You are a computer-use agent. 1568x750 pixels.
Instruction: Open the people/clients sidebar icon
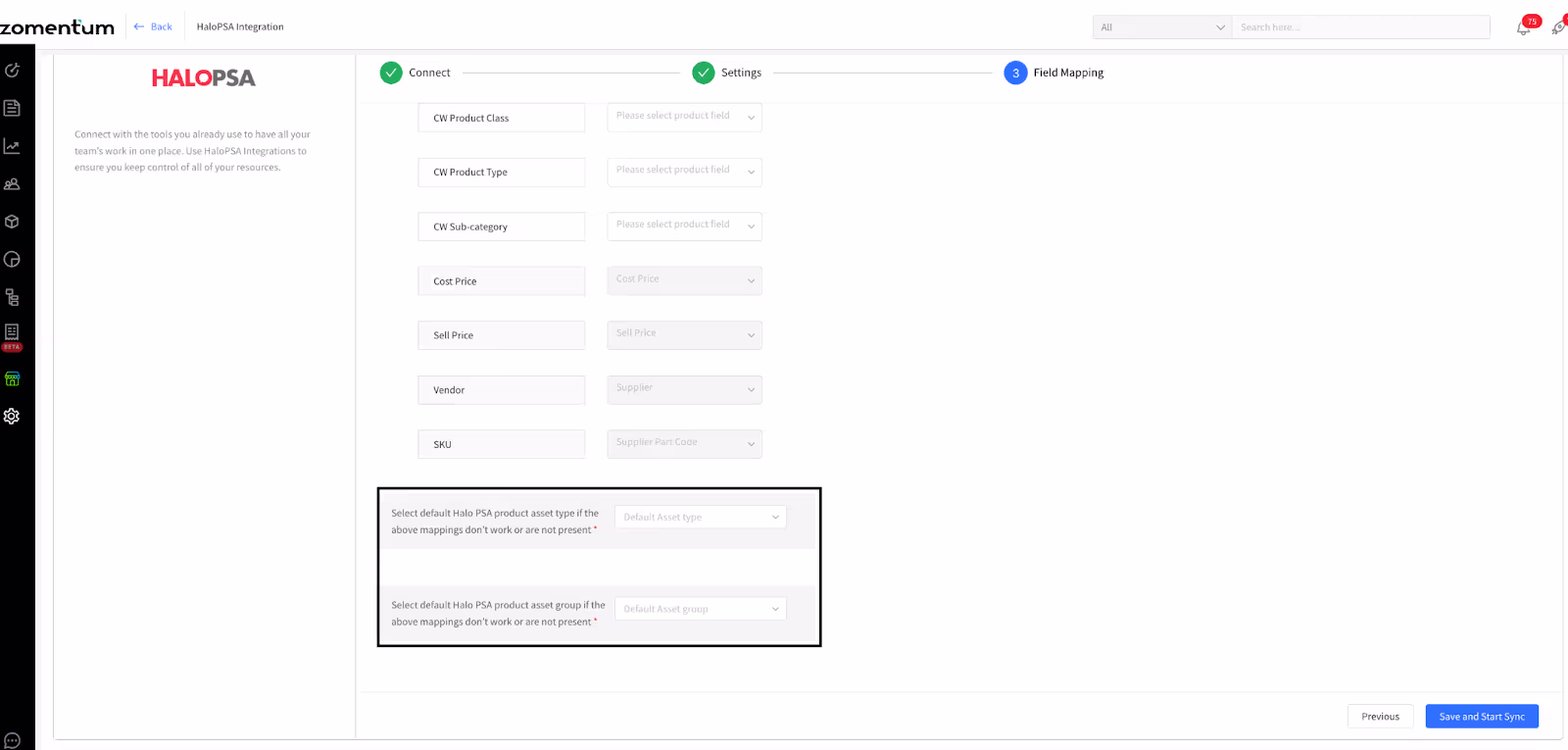12,184
